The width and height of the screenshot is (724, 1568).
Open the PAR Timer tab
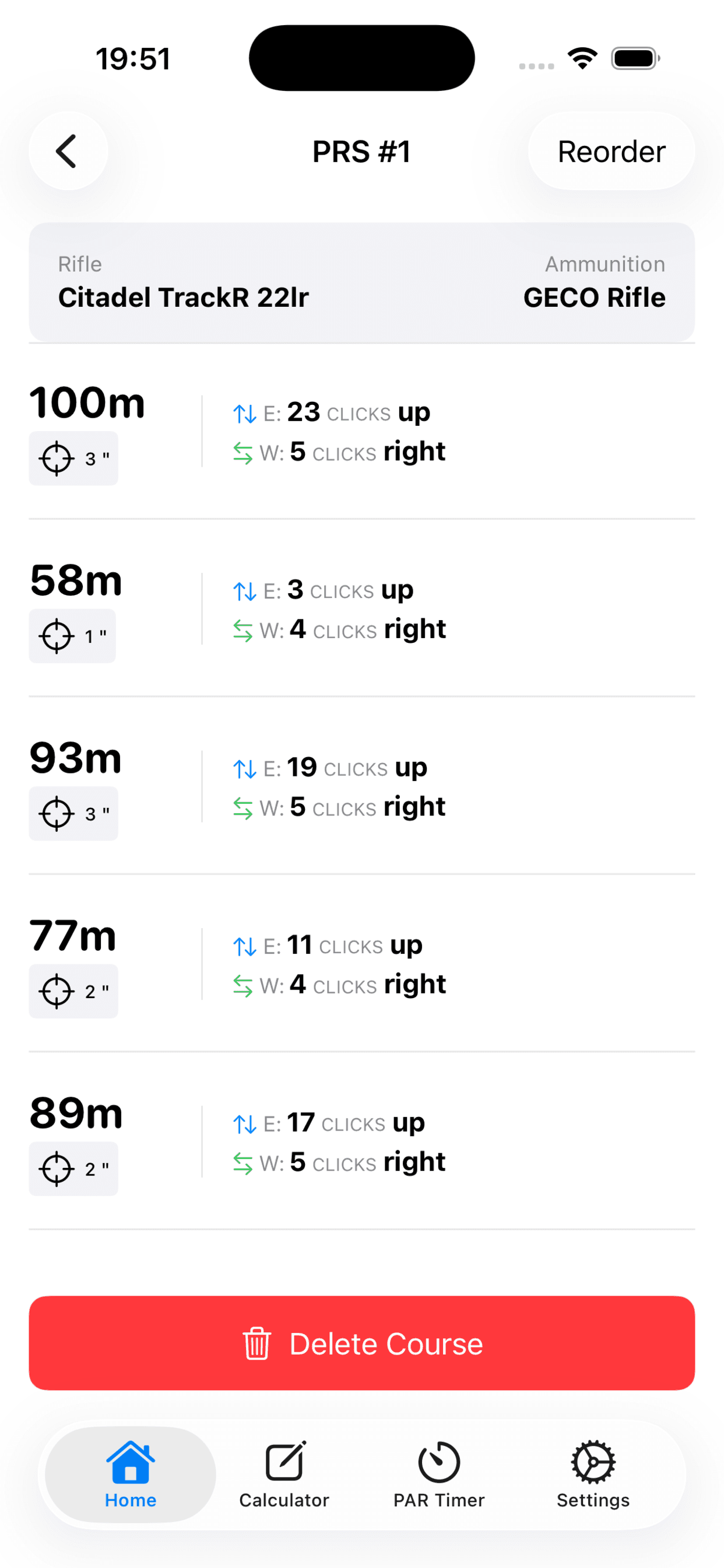(x=439, y=1473)
